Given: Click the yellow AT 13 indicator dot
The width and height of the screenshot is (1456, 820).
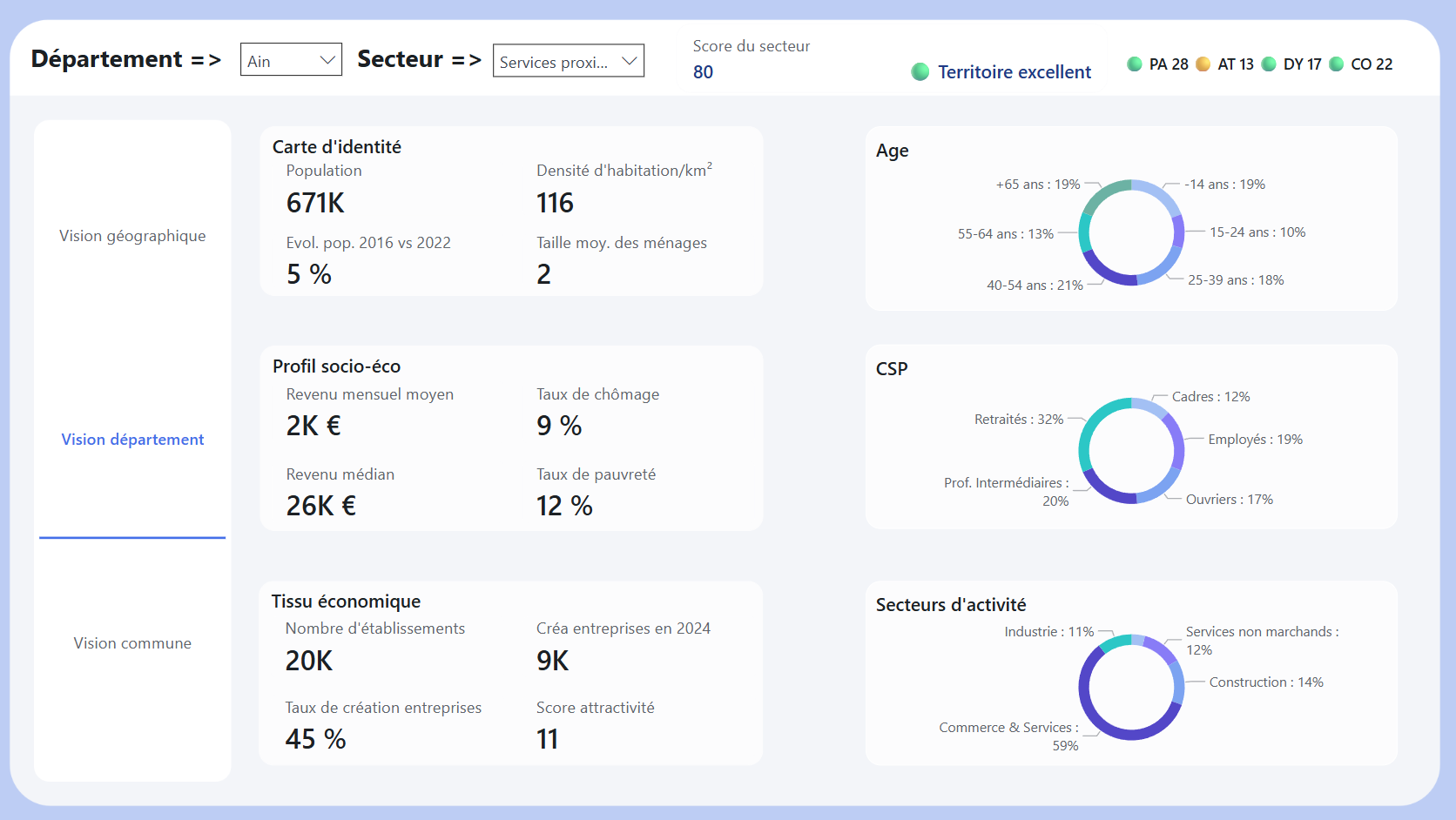Looking at the screenshot, I should [1203, 64].
